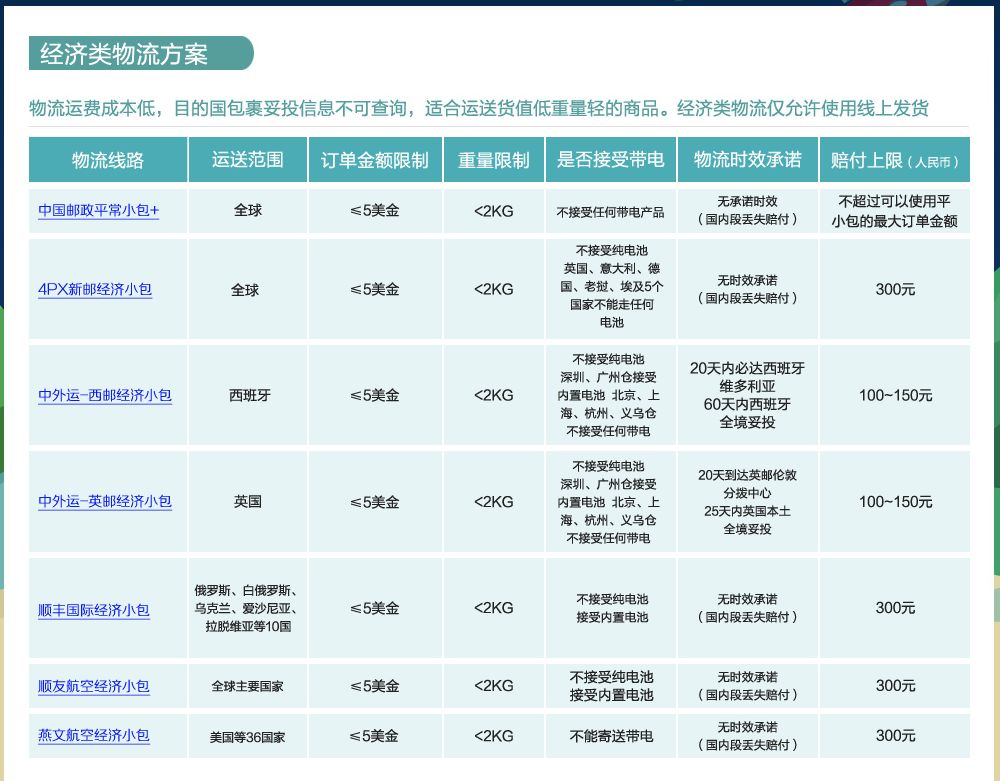
Task: Click the 物流运费成本低 description text
Action: tap(478, 108)
